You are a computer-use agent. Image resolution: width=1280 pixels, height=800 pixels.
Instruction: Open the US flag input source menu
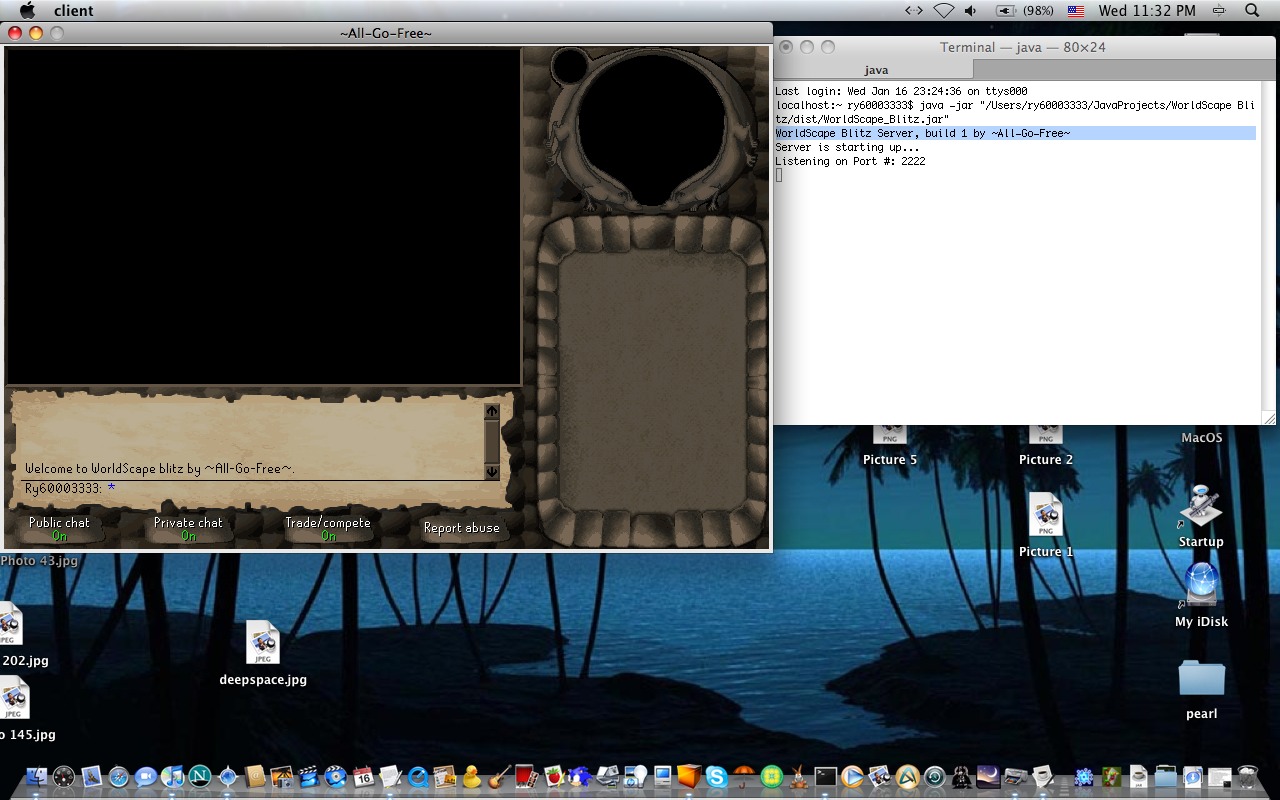pyautogui.click(x=1076, y=10)
